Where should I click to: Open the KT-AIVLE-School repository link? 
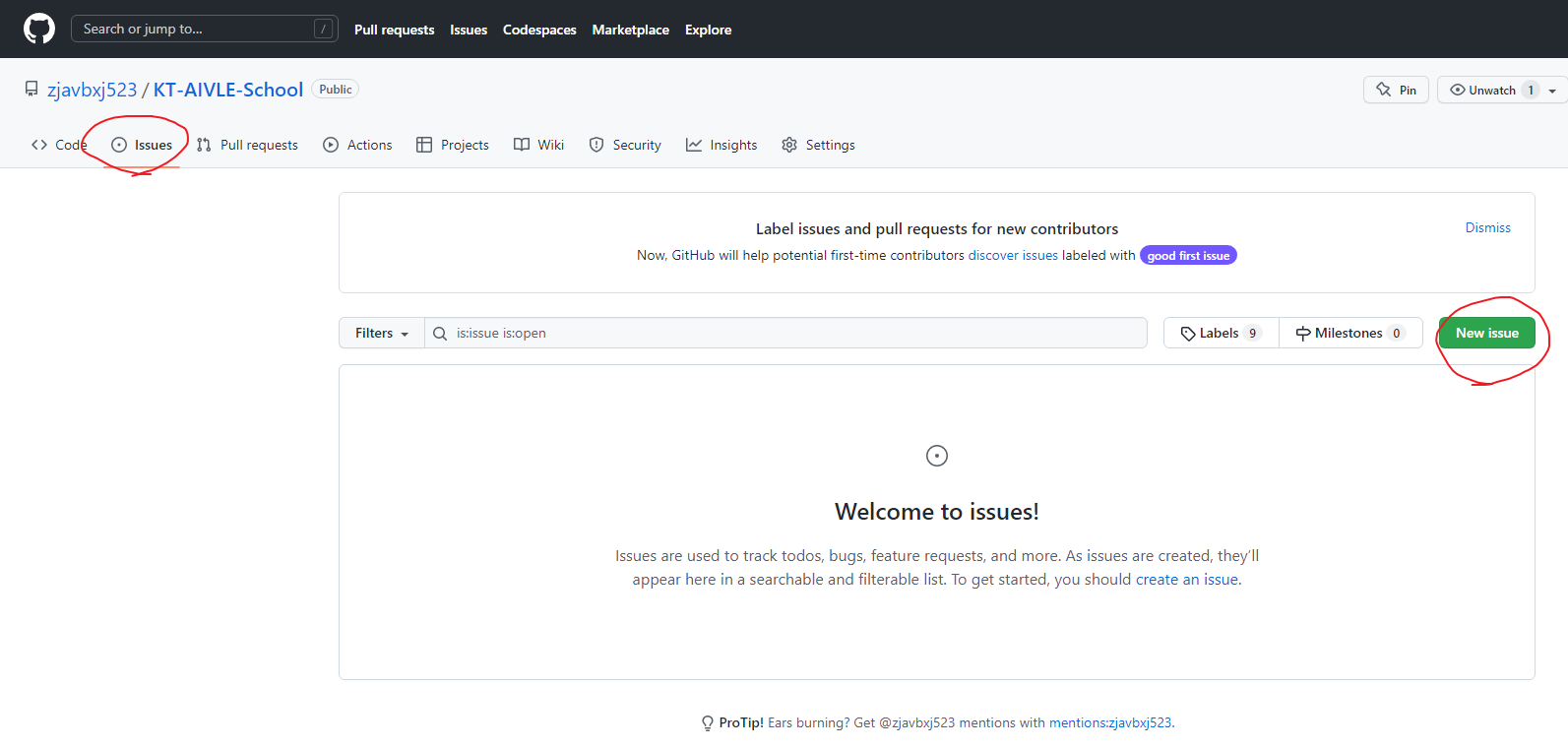[228, 90]
